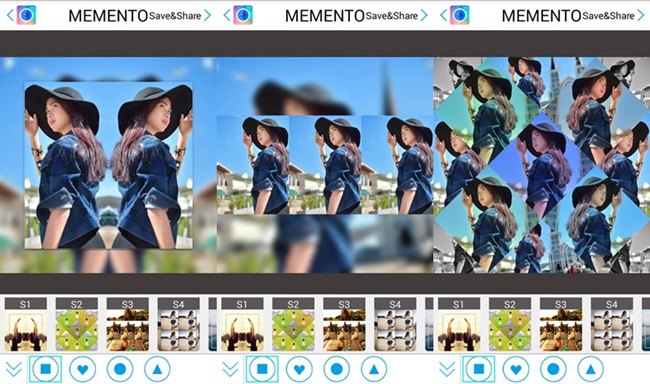The height and width of the screenshot is (384, 650).
Task: Choose S4 style on diamond-collage screen
Action: 612,324
